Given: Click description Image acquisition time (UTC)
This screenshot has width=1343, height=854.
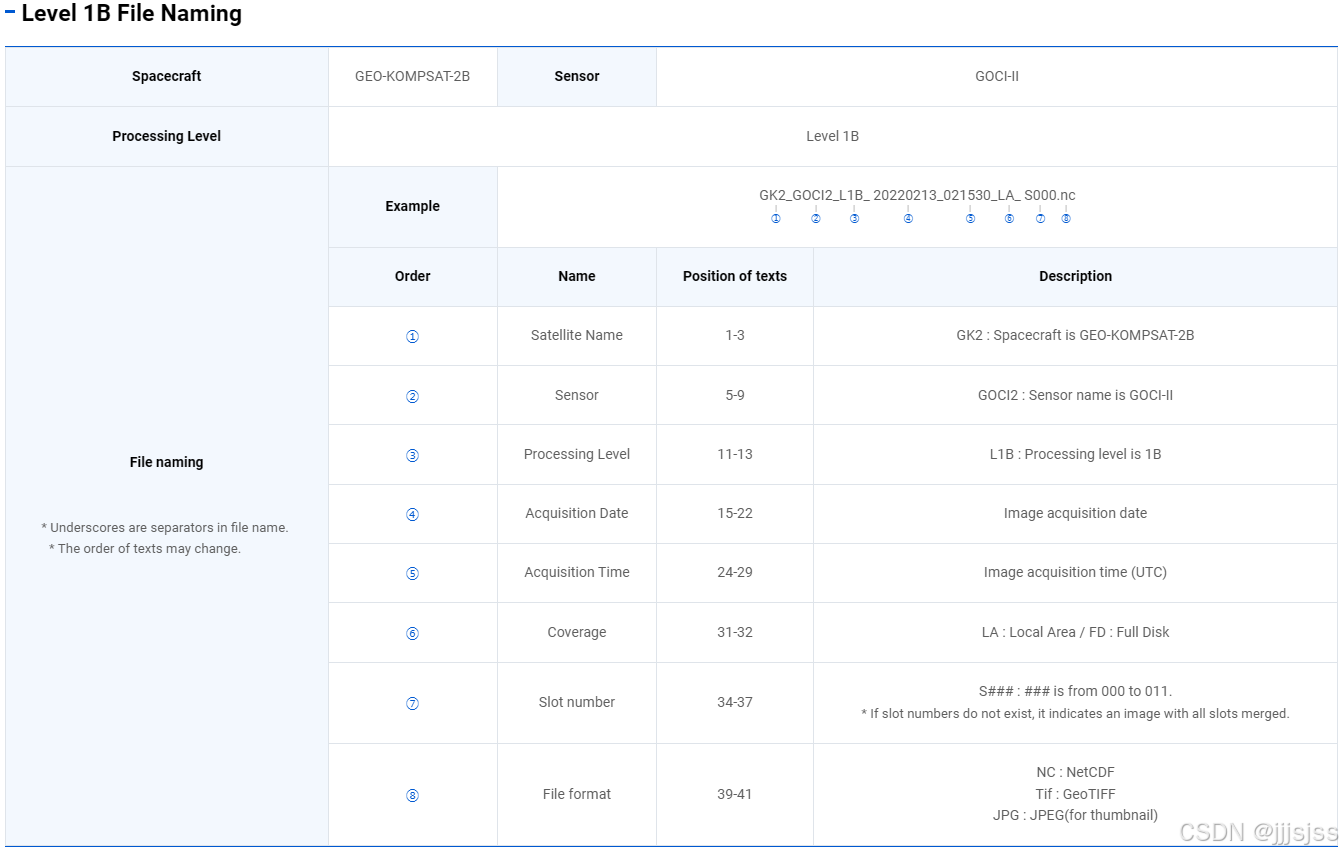Looking at the screenshot, I should click(1075, 572).
